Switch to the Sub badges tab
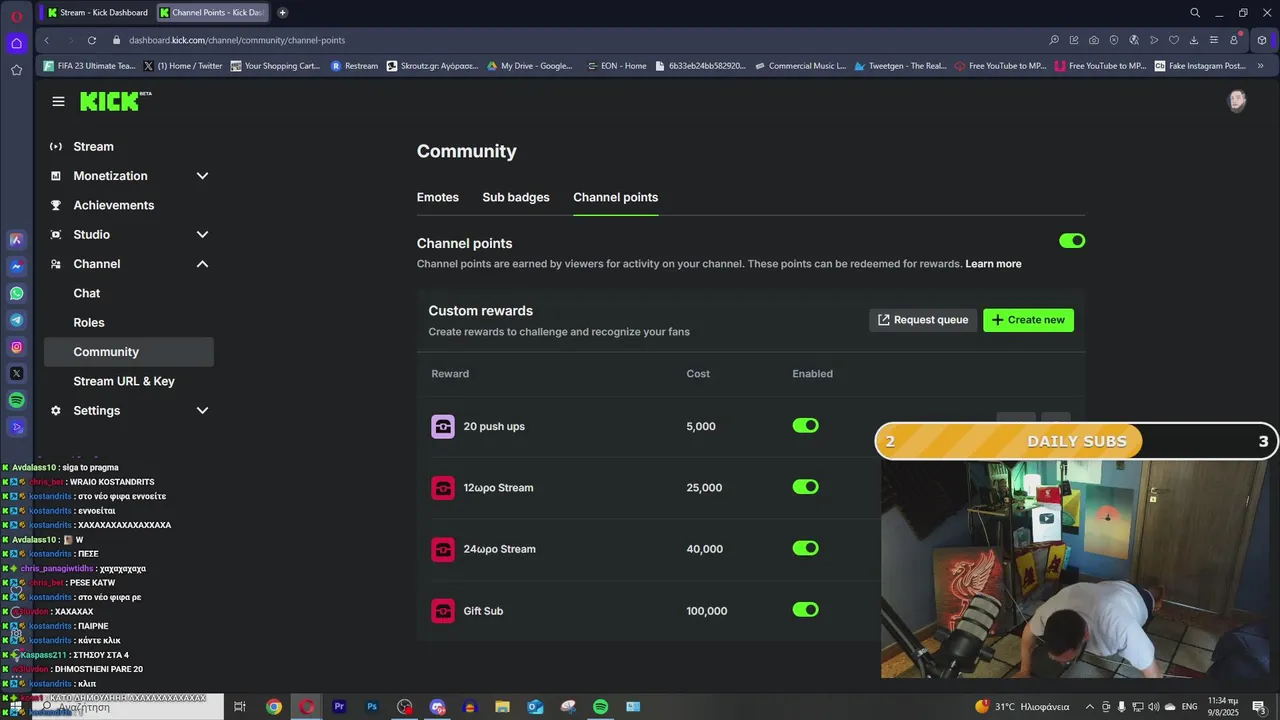Viewport: 1280px width, 720px height. [516, 197]
